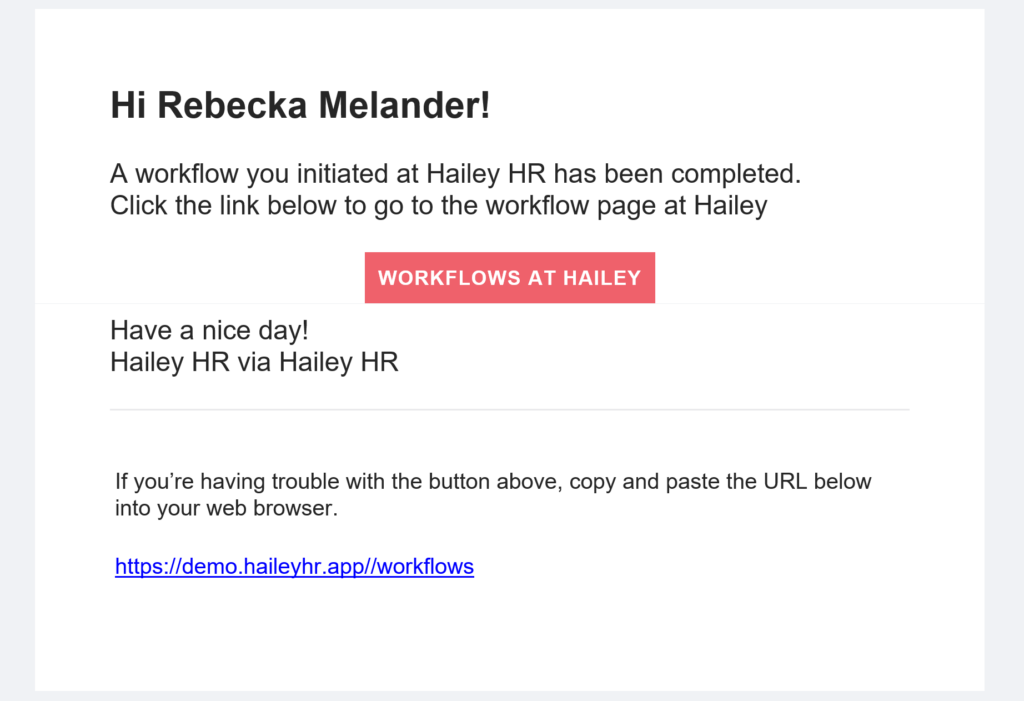Follow the demo.haileyhr.app workflows URL link
1024x701 pixels.
pos(295,566)
